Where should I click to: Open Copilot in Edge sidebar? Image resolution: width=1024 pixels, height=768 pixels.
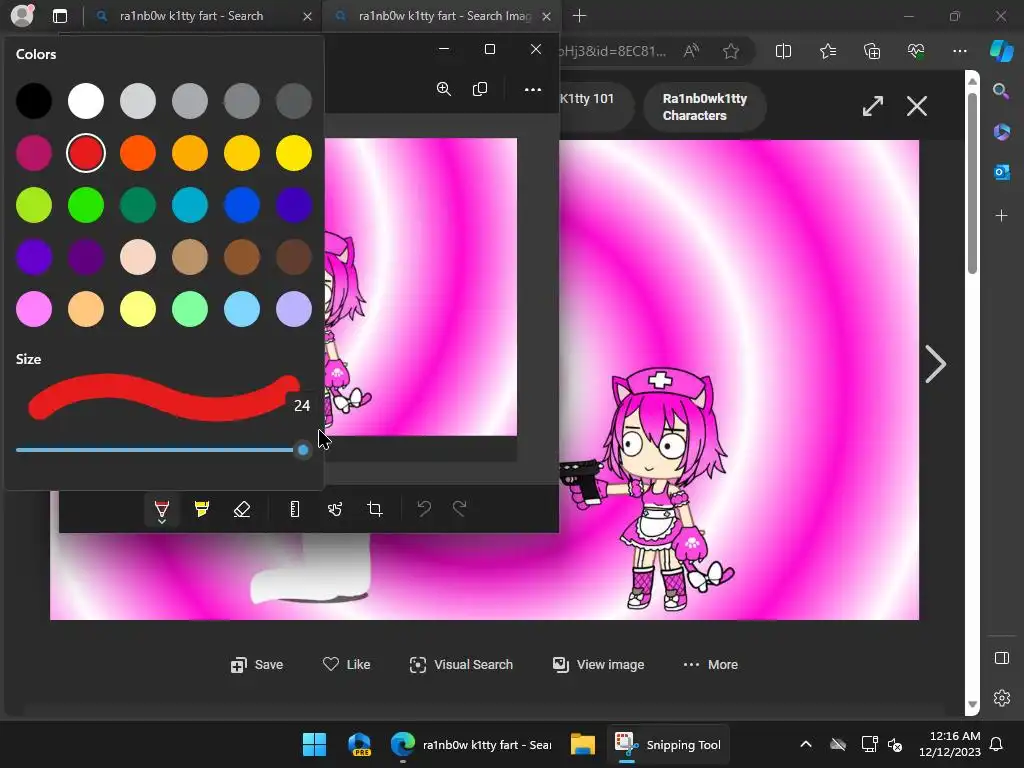(1002, 51)
